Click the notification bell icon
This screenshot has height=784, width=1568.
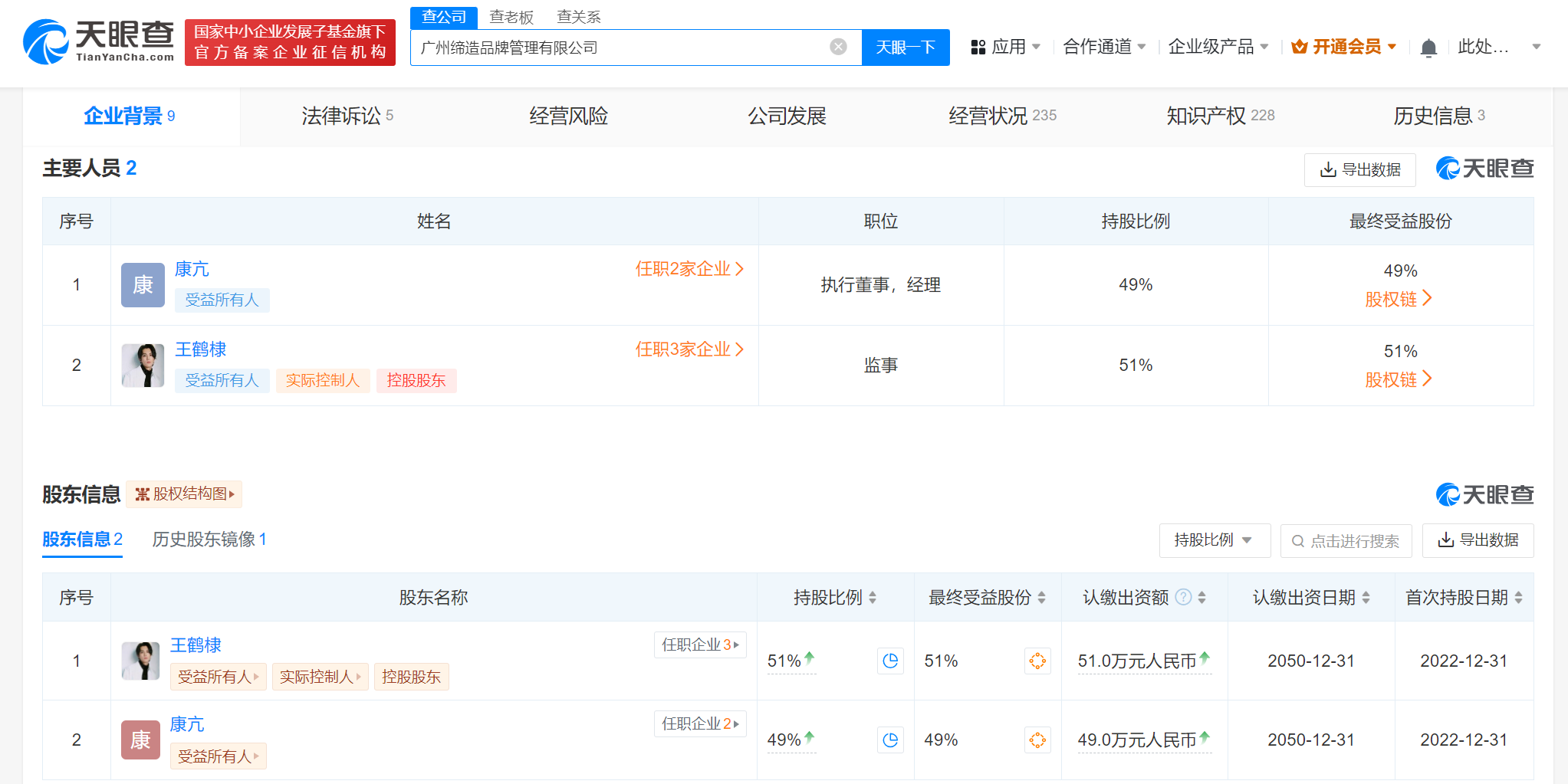click(1428, 48)
